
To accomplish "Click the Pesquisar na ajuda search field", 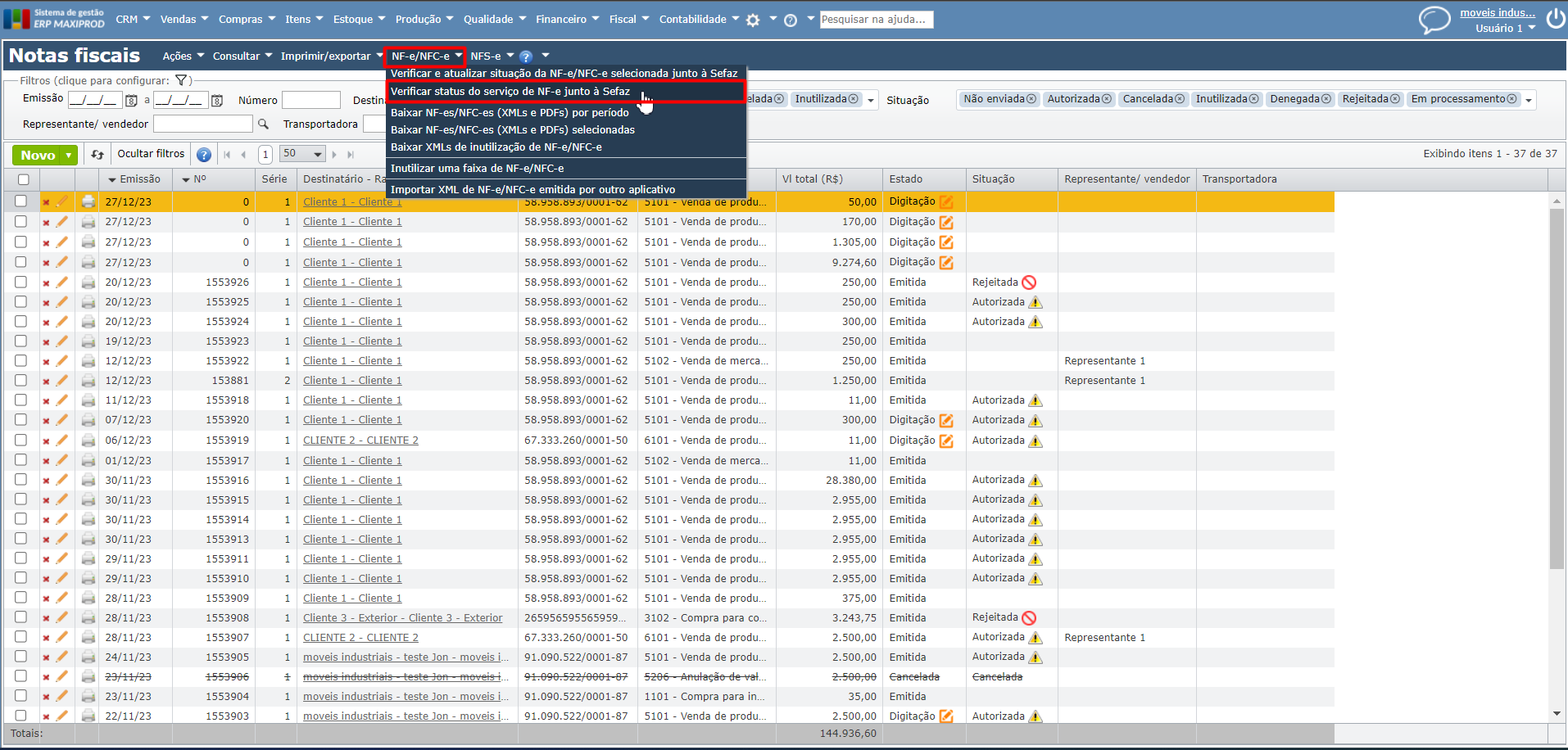I will pos(876,20).
